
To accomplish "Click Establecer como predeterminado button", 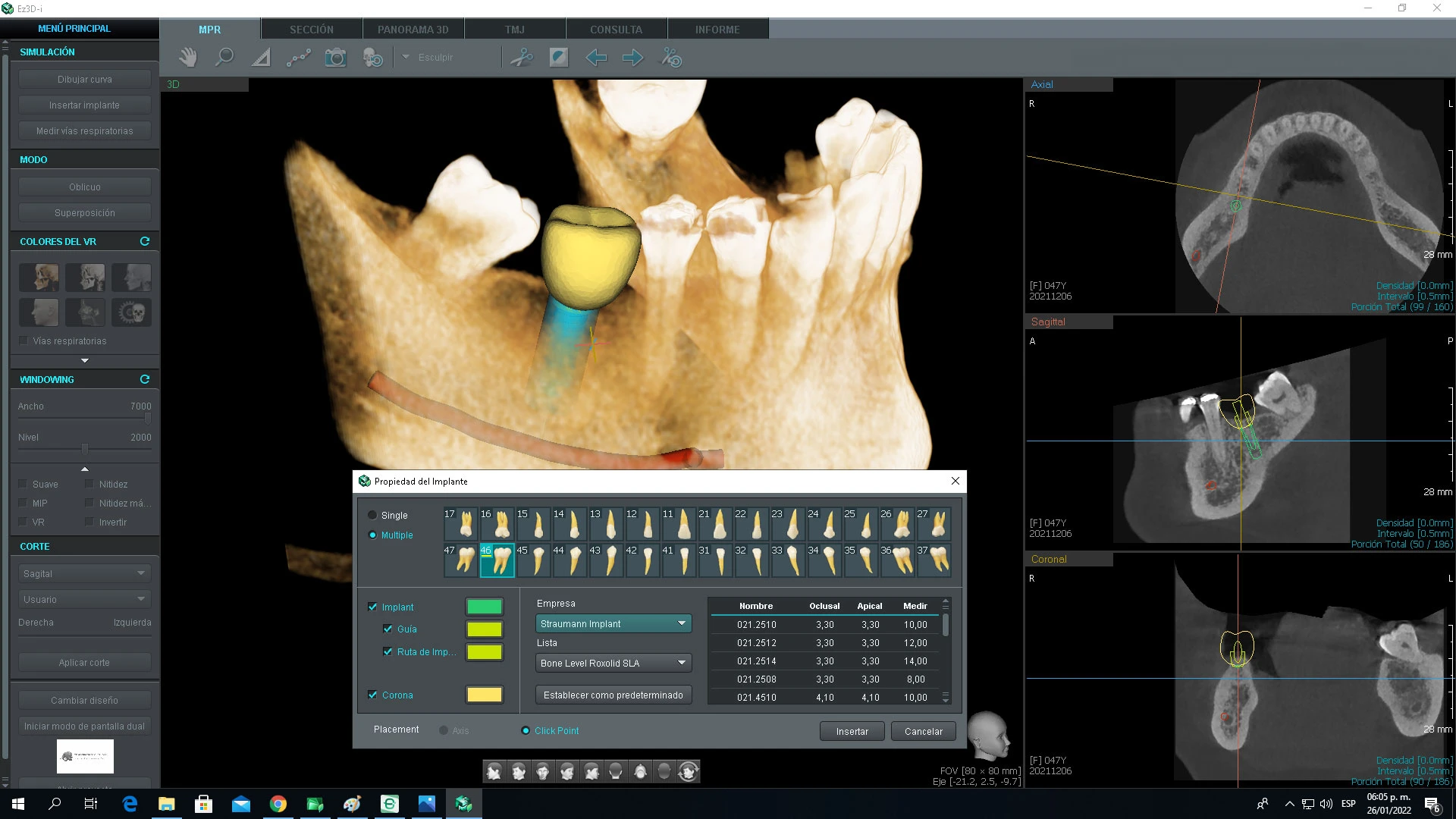I will [x=613, y=695].
